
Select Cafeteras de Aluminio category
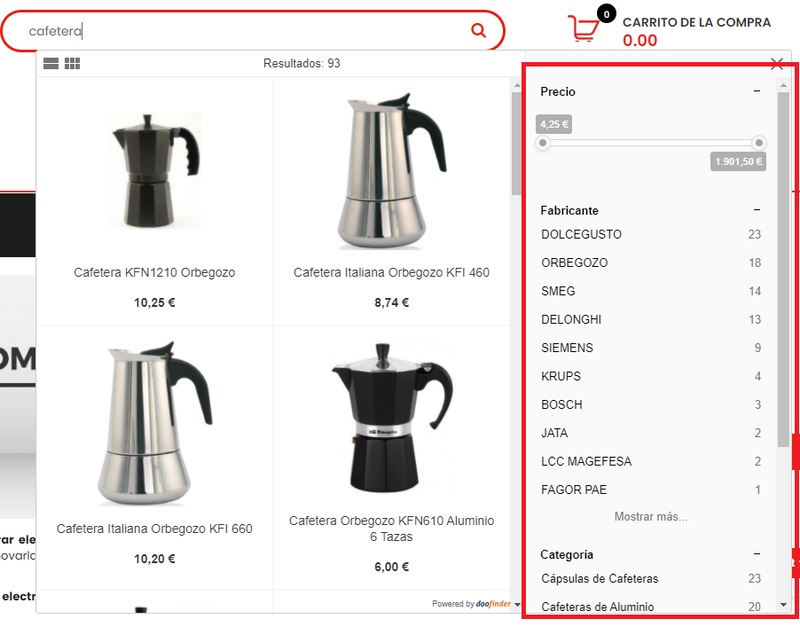651,607
